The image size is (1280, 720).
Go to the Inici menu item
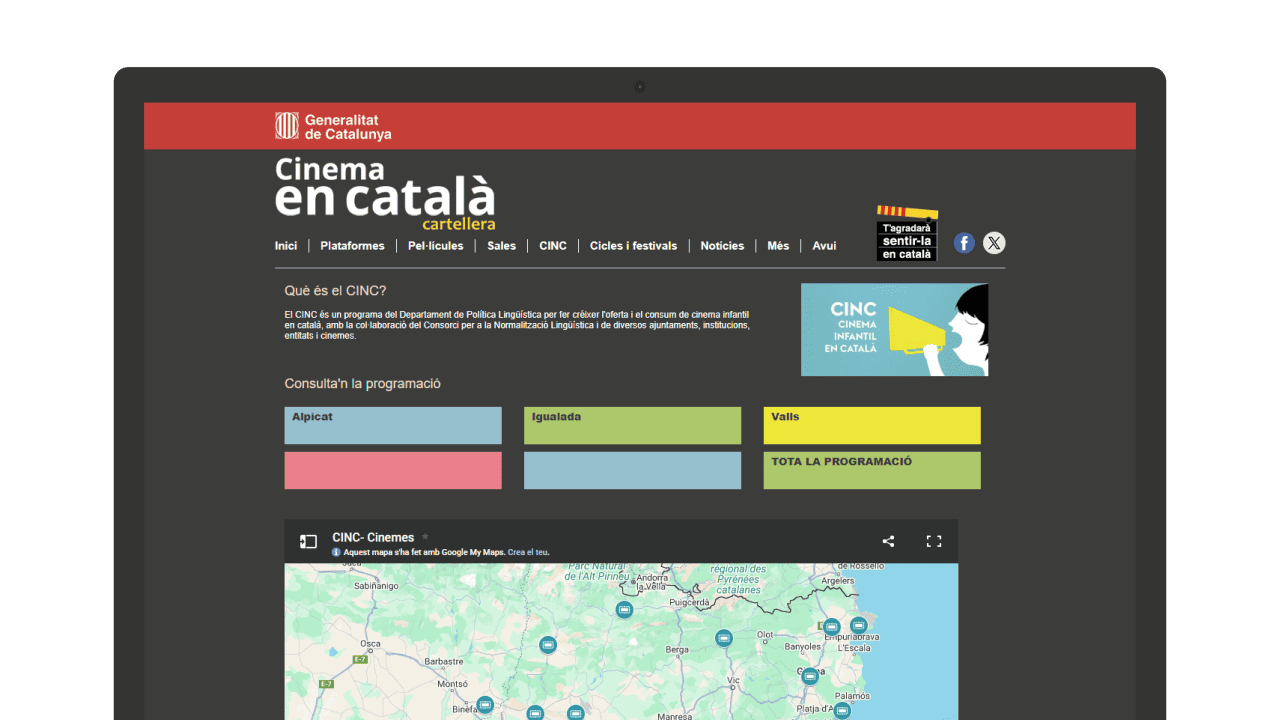(286, 246)
